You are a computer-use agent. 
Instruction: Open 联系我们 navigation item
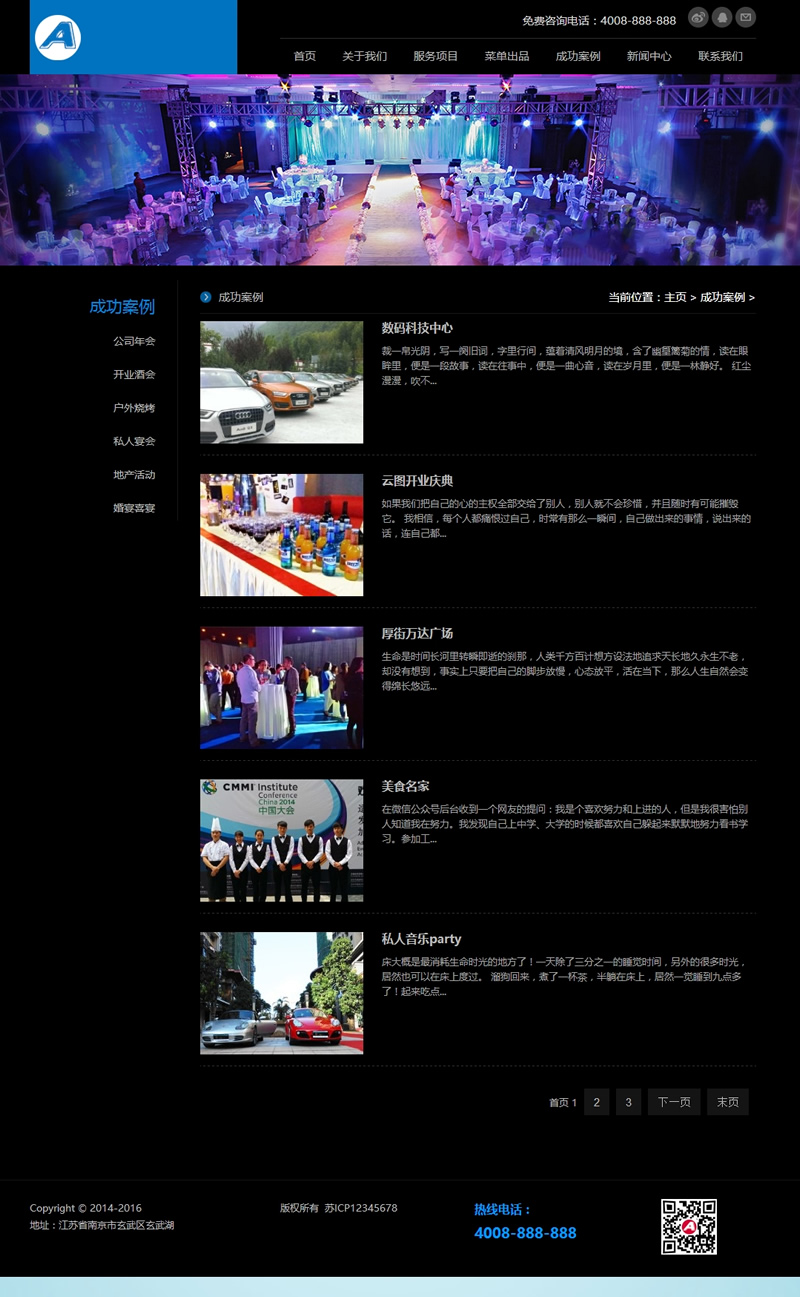tap(720, 56)
